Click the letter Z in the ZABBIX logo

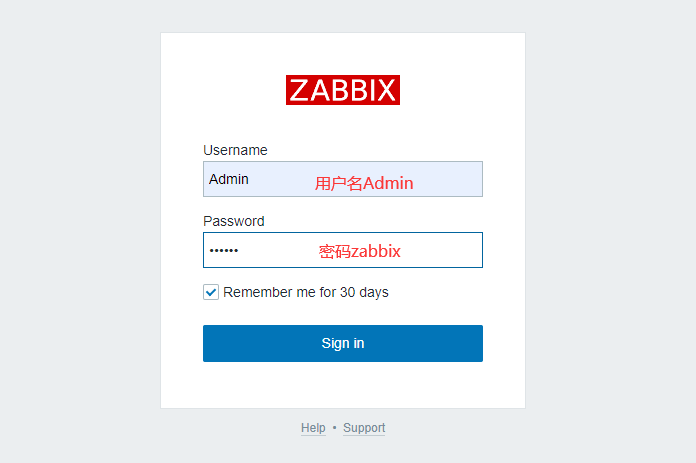(x=298, y=90)
